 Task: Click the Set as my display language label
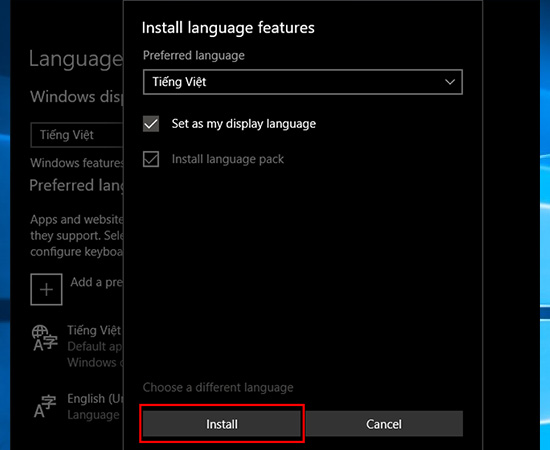point(244,124)
